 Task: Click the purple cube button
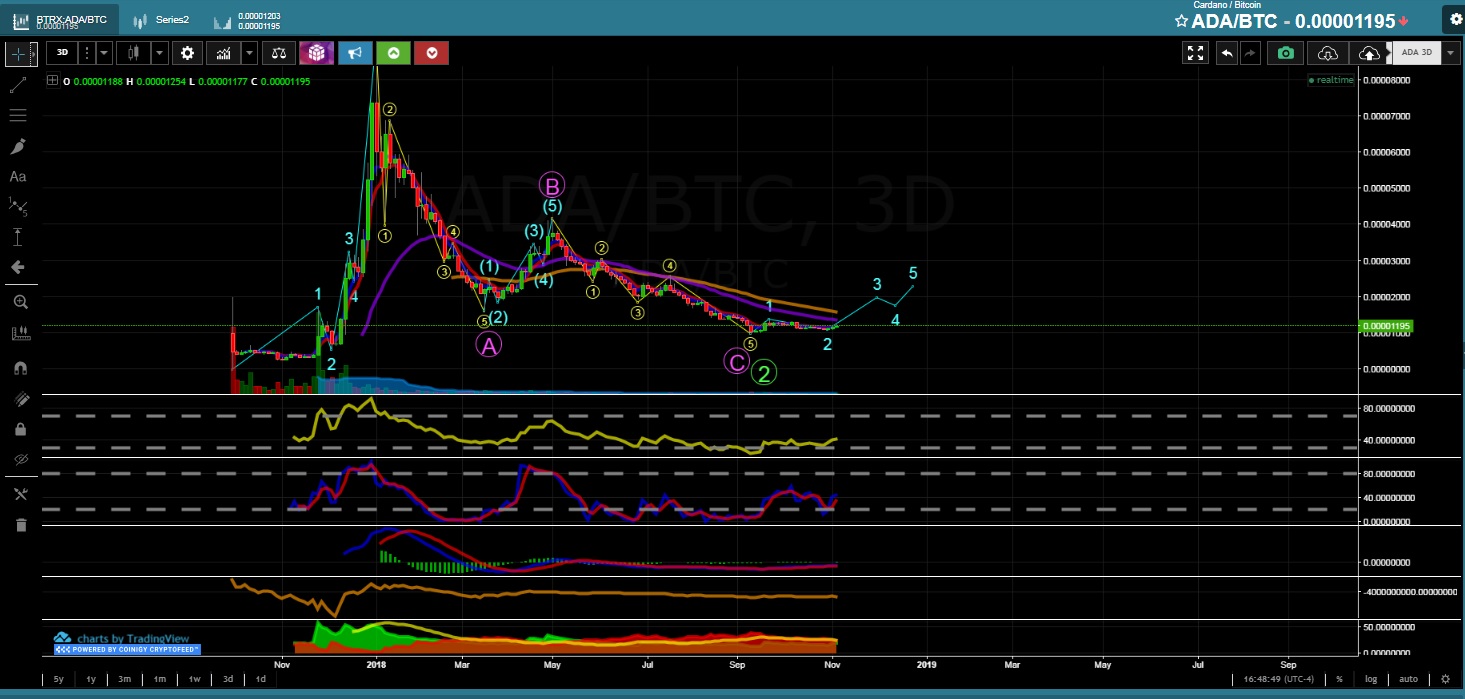click(x=317, y=53)
